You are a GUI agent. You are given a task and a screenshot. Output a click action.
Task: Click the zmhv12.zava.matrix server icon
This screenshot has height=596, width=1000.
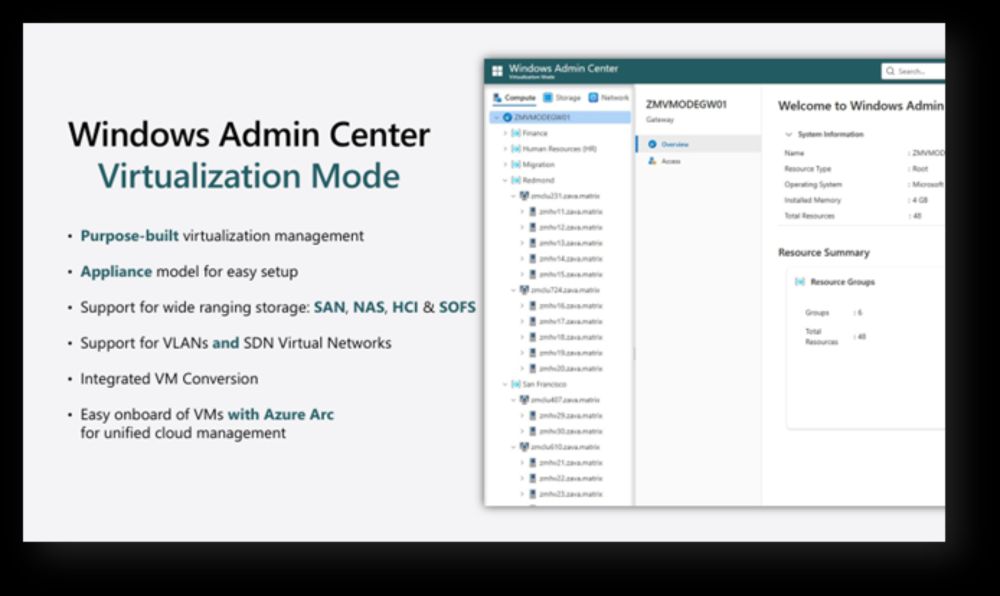click(x=533, y=227)
